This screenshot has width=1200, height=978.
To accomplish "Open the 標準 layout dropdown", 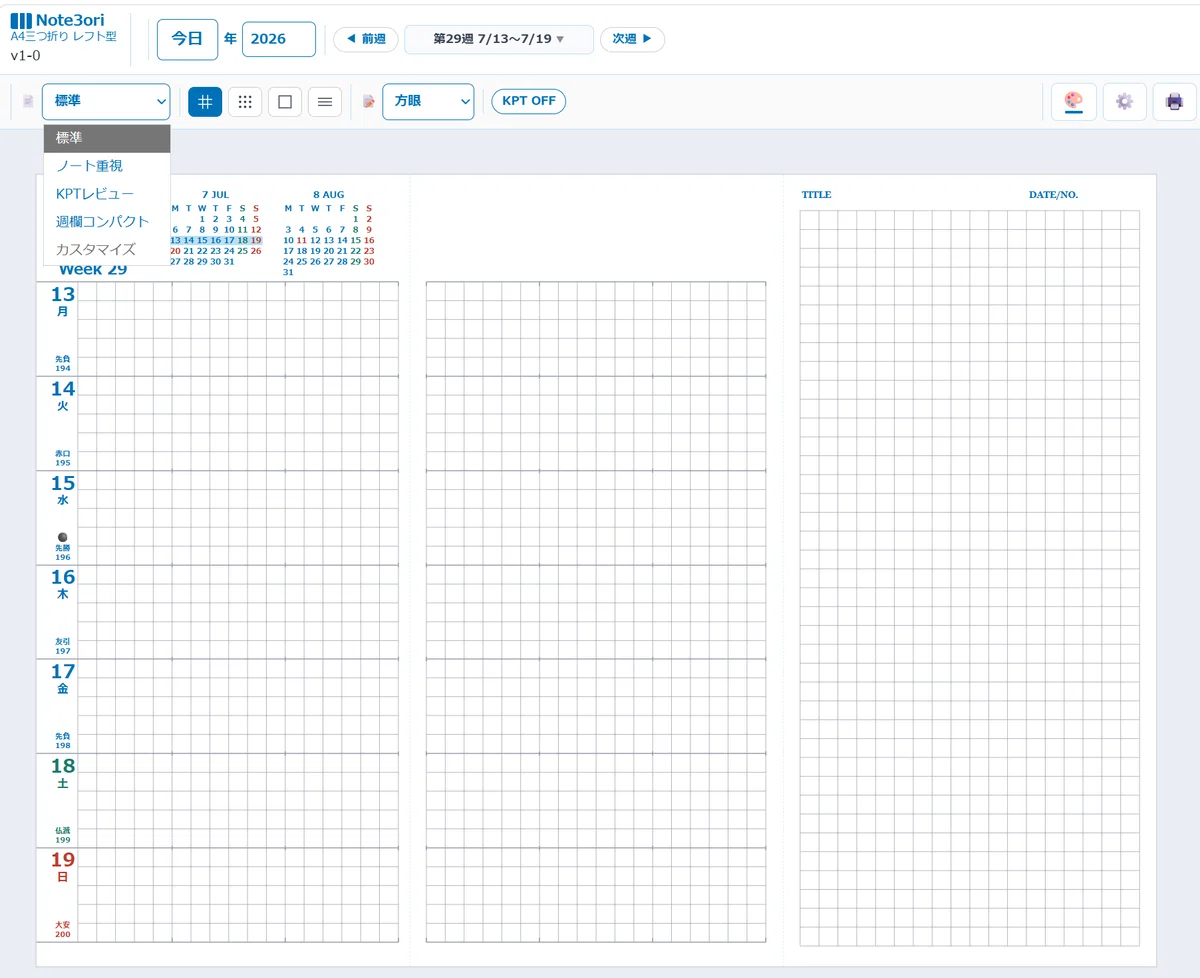I will pyautogui.click(x=107, y=101).
